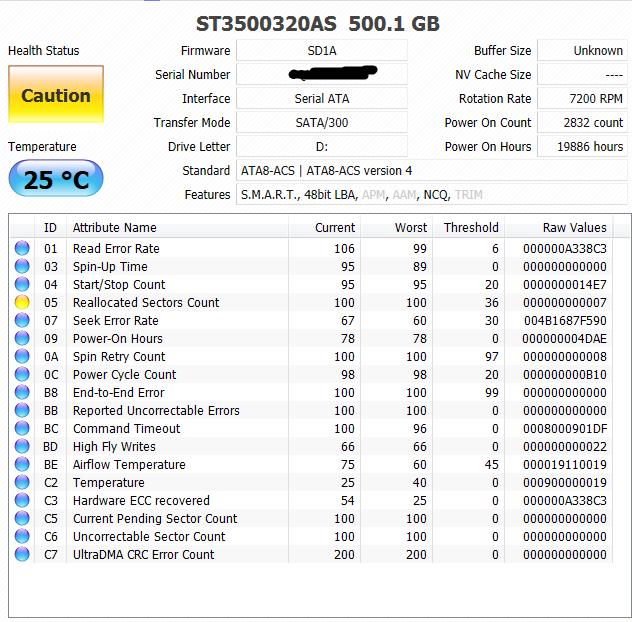Click the Interface field showing Serial ATA
Viewport: 632px width, 622px height.
tap(322, 98)
